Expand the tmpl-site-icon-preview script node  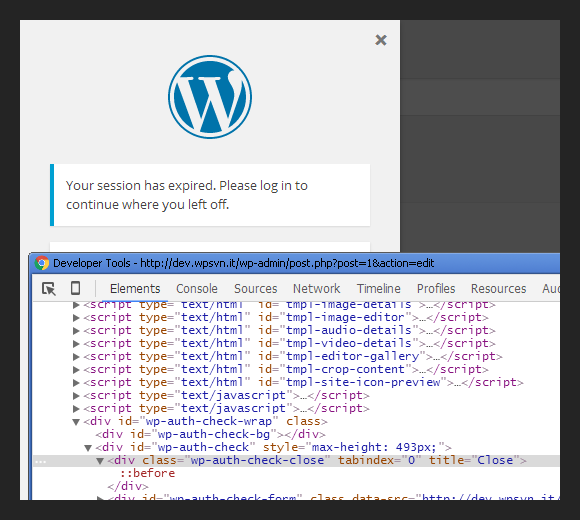click(76, 382)
